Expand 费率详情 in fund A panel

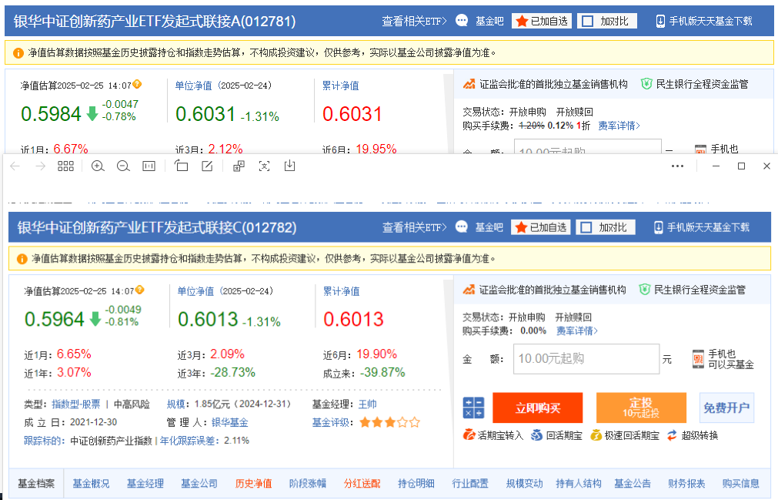coord(619,126)
